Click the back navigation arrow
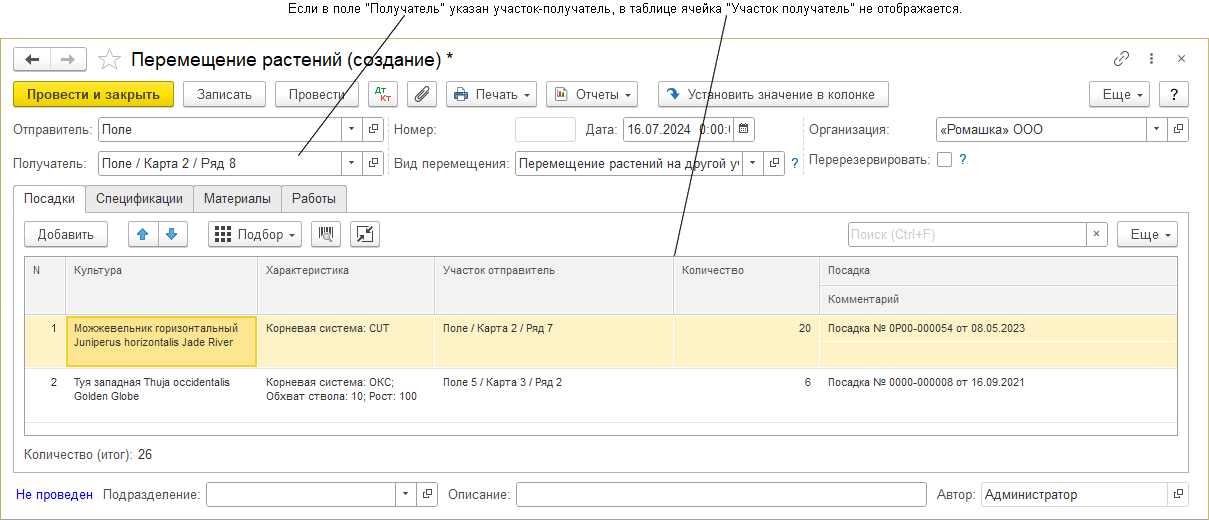Screen dimensions: 1209x520 click(32, 59)
